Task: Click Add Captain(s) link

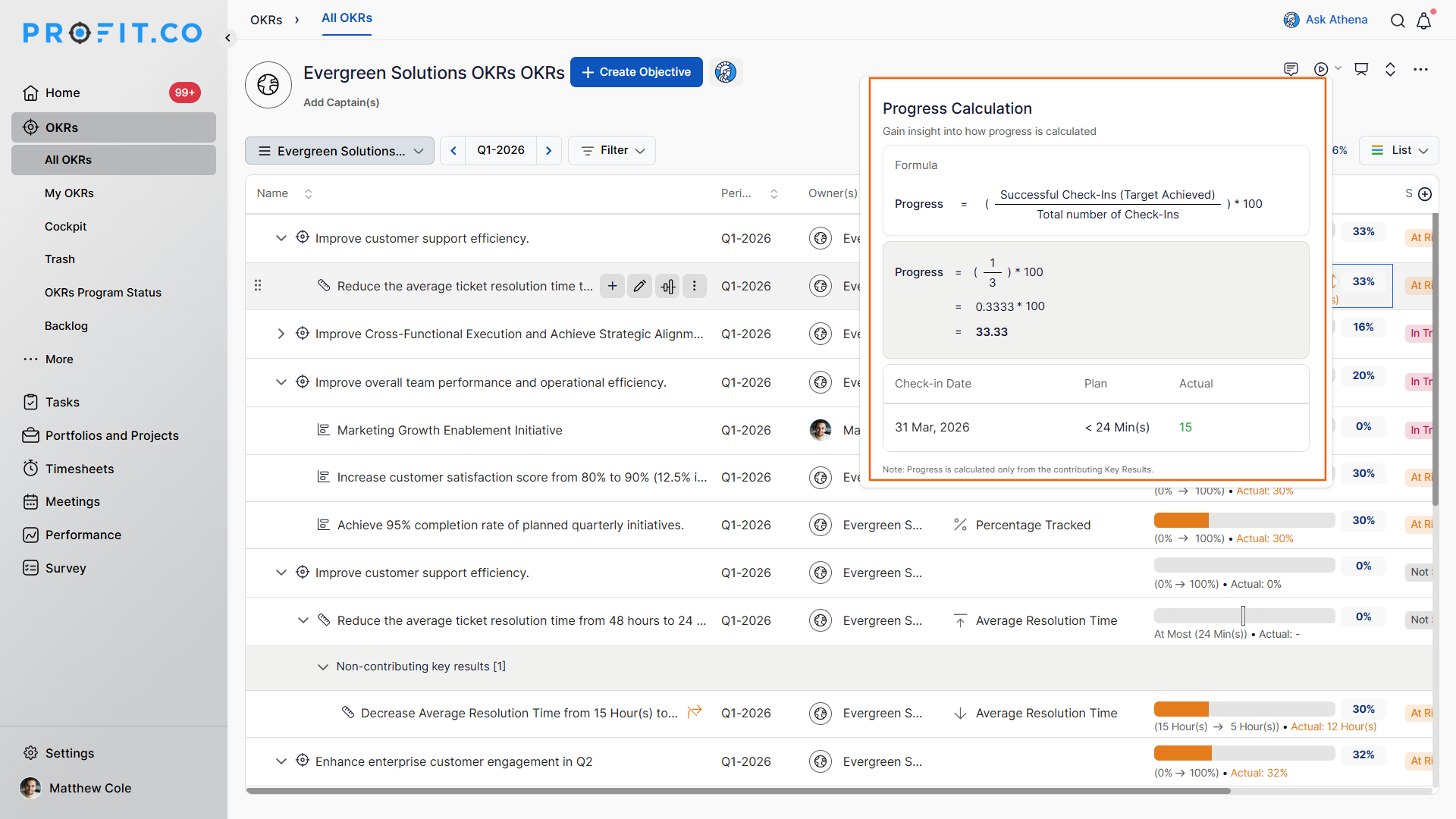Action: 341,102
